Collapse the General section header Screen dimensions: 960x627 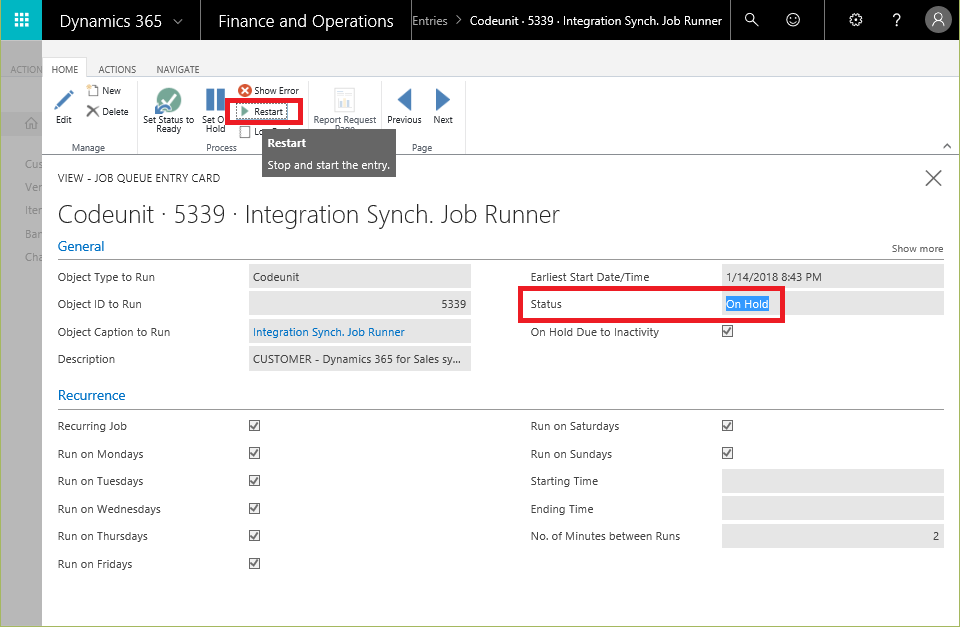81,246
